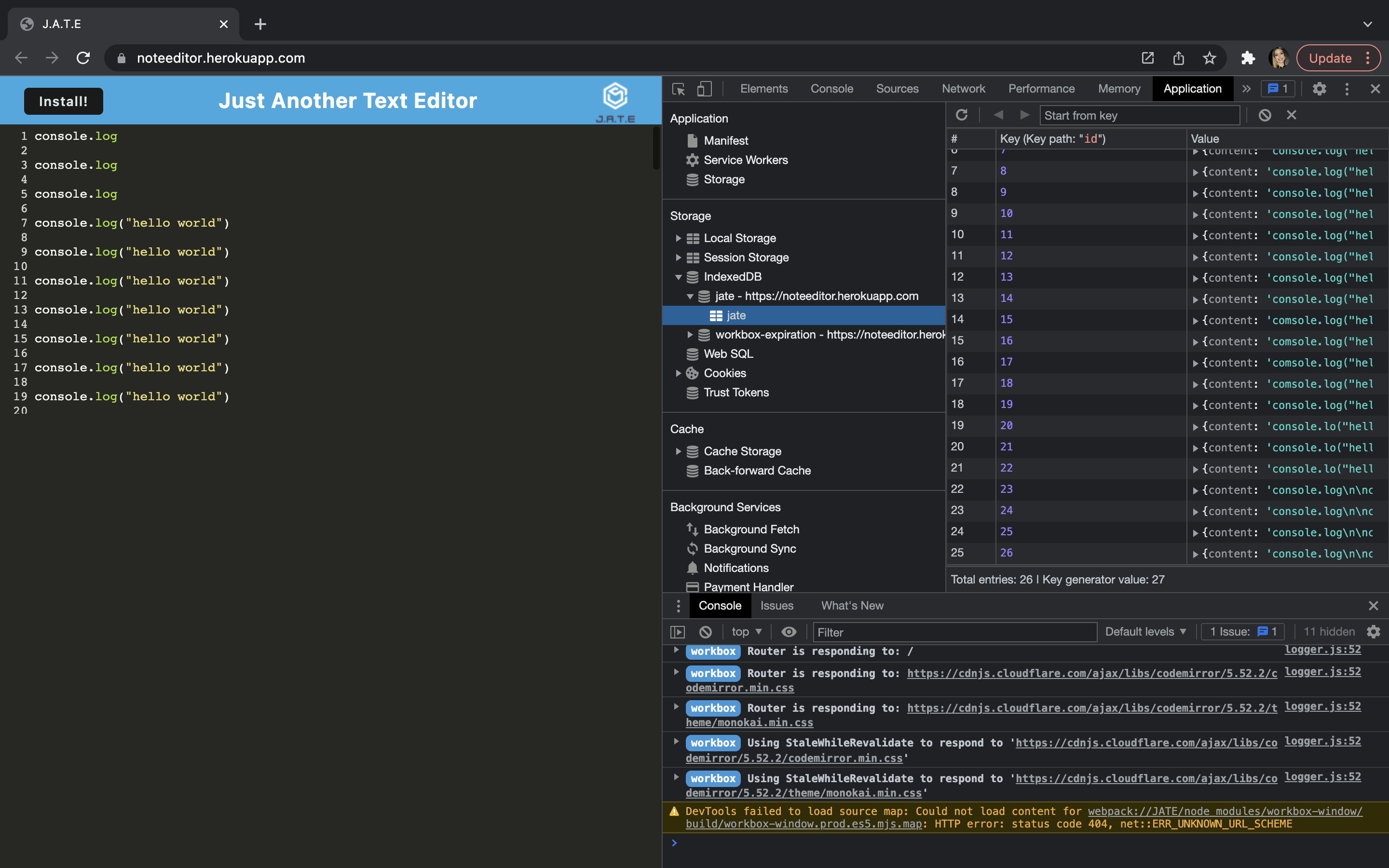Open Service Workers section
Screen dimensions: 1389x868
point(746,160)
